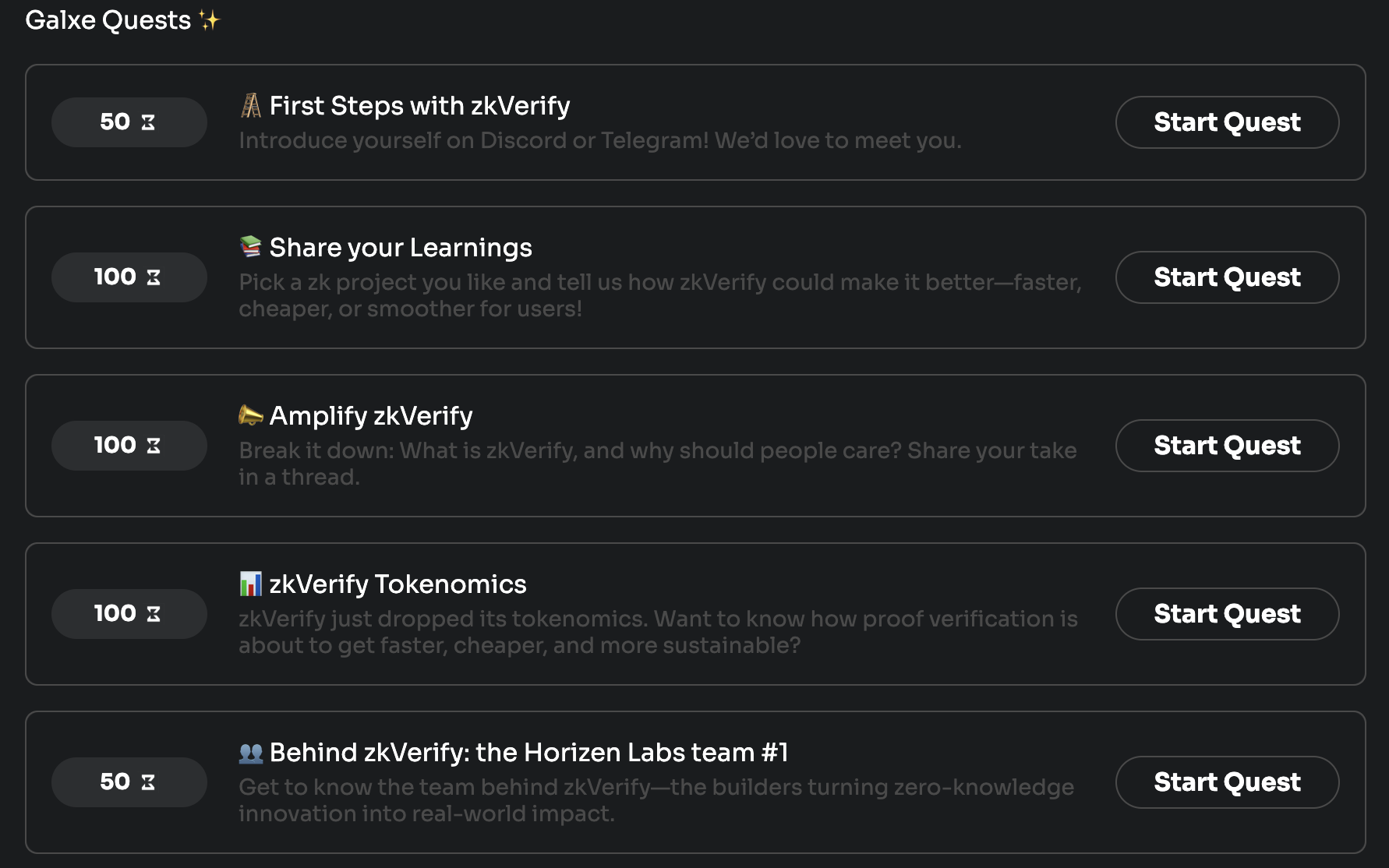Click the books icon beside Share your Learnings
The image size is (1389, 868).
[250, 247]
